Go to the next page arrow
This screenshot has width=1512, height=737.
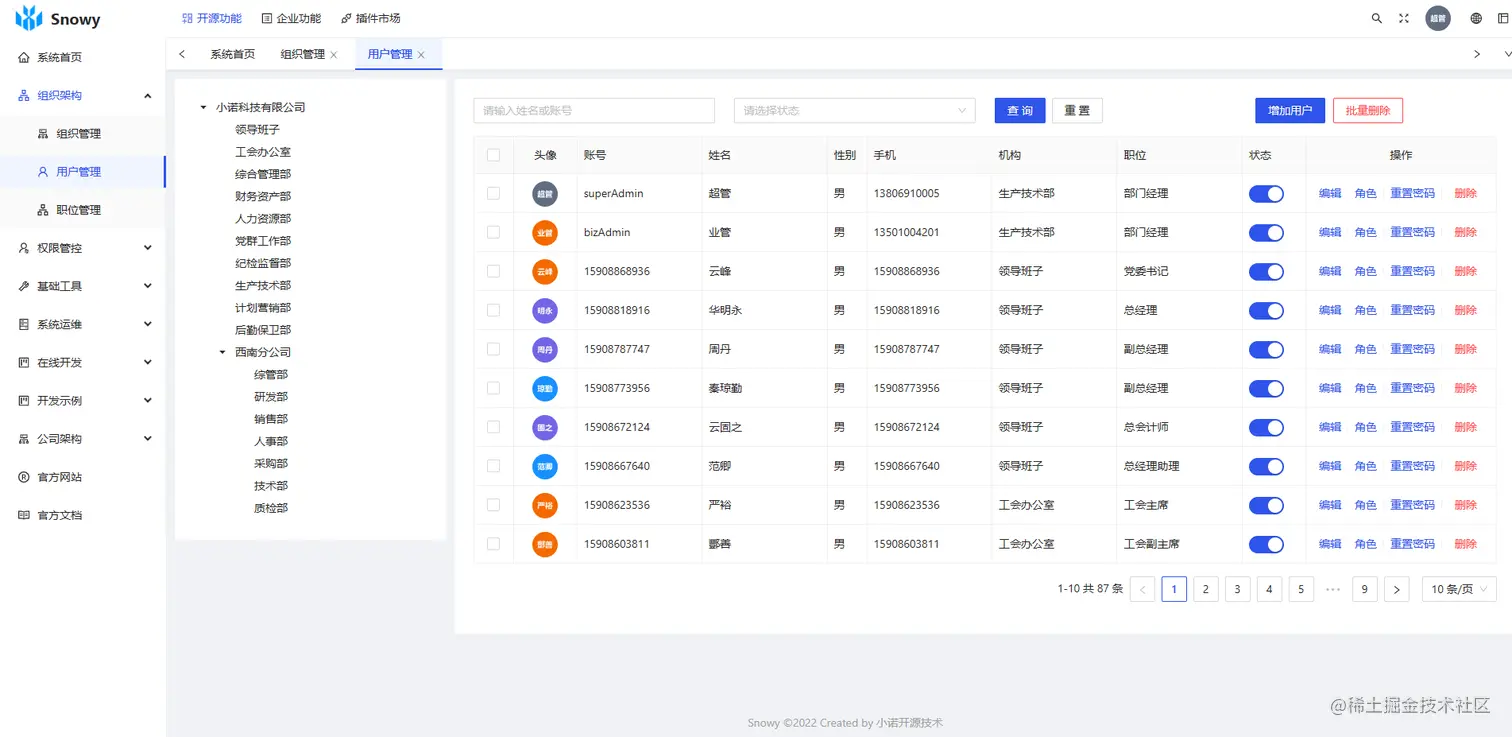point(1397,589)
